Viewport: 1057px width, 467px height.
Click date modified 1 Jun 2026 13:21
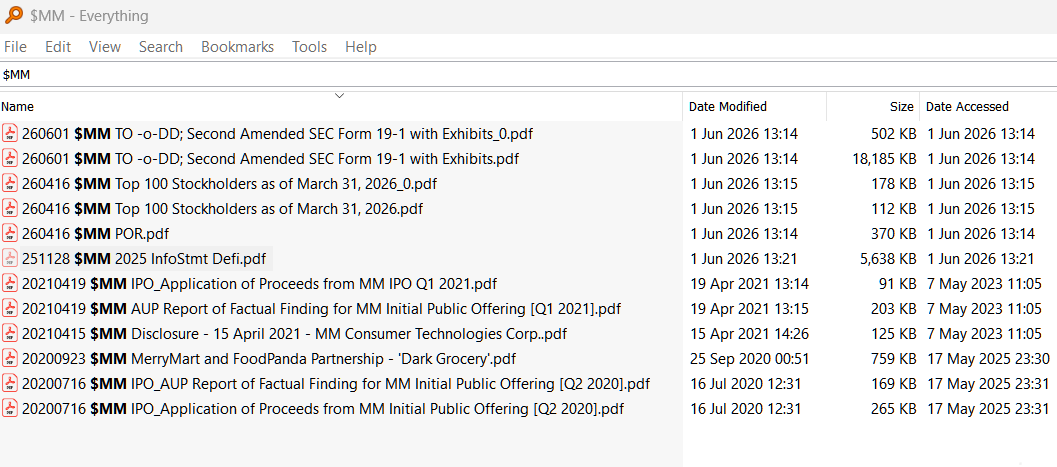tap(744, 258)
